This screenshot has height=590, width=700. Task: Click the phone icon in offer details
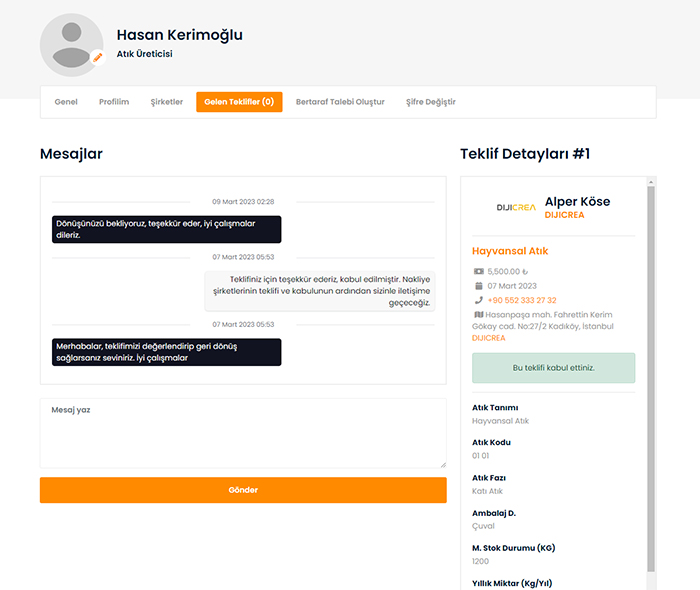click(x=478, y=300)
